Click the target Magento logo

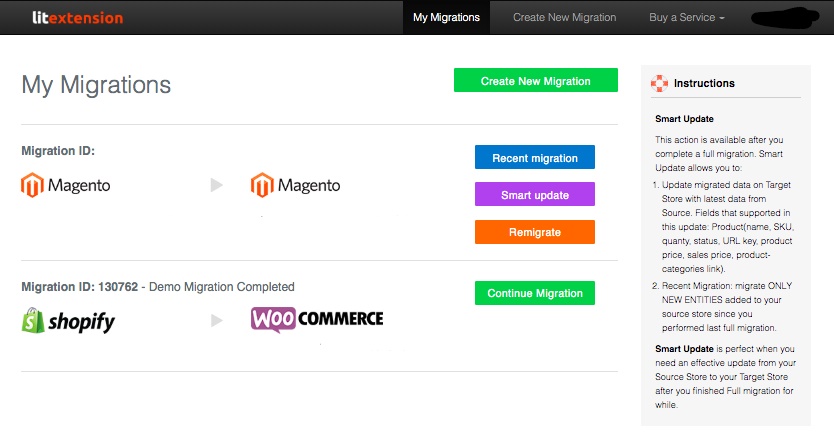click(x=296, y=185)
